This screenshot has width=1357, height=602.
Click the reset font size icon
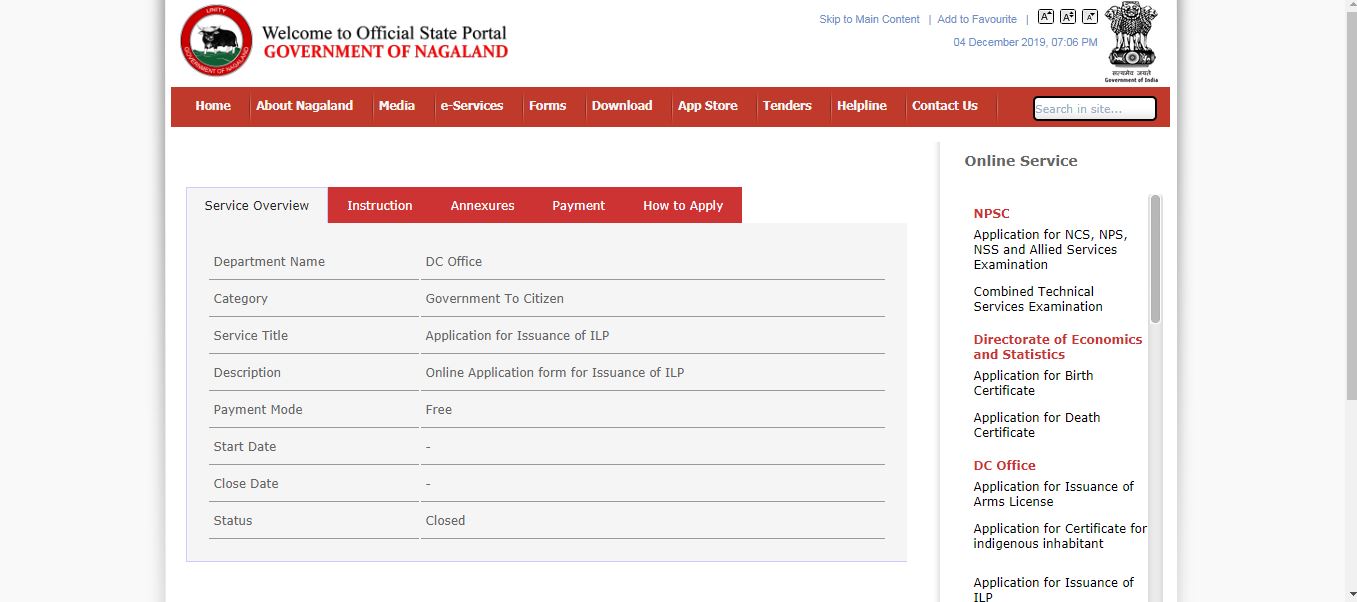pyautogui.click(x=1068, y=17)
